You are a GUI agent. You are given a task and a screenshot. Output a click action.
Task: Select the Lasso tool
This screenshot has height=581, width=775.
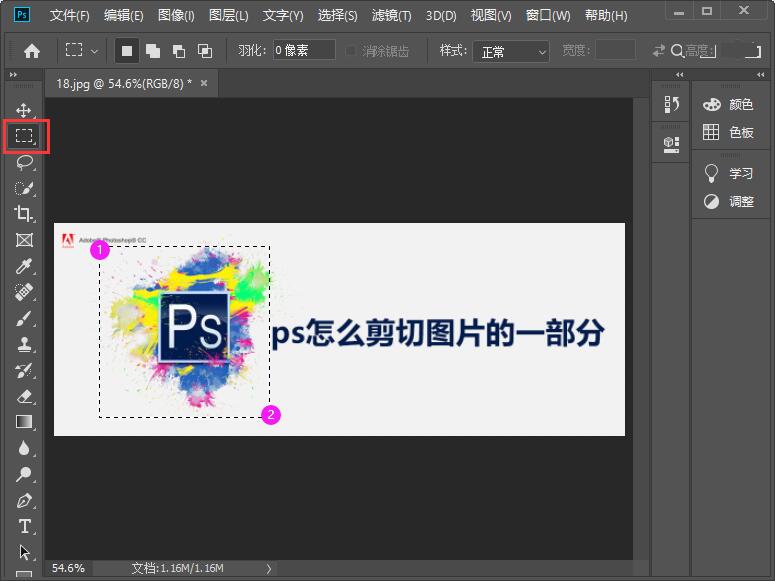(x=24, y=162)
